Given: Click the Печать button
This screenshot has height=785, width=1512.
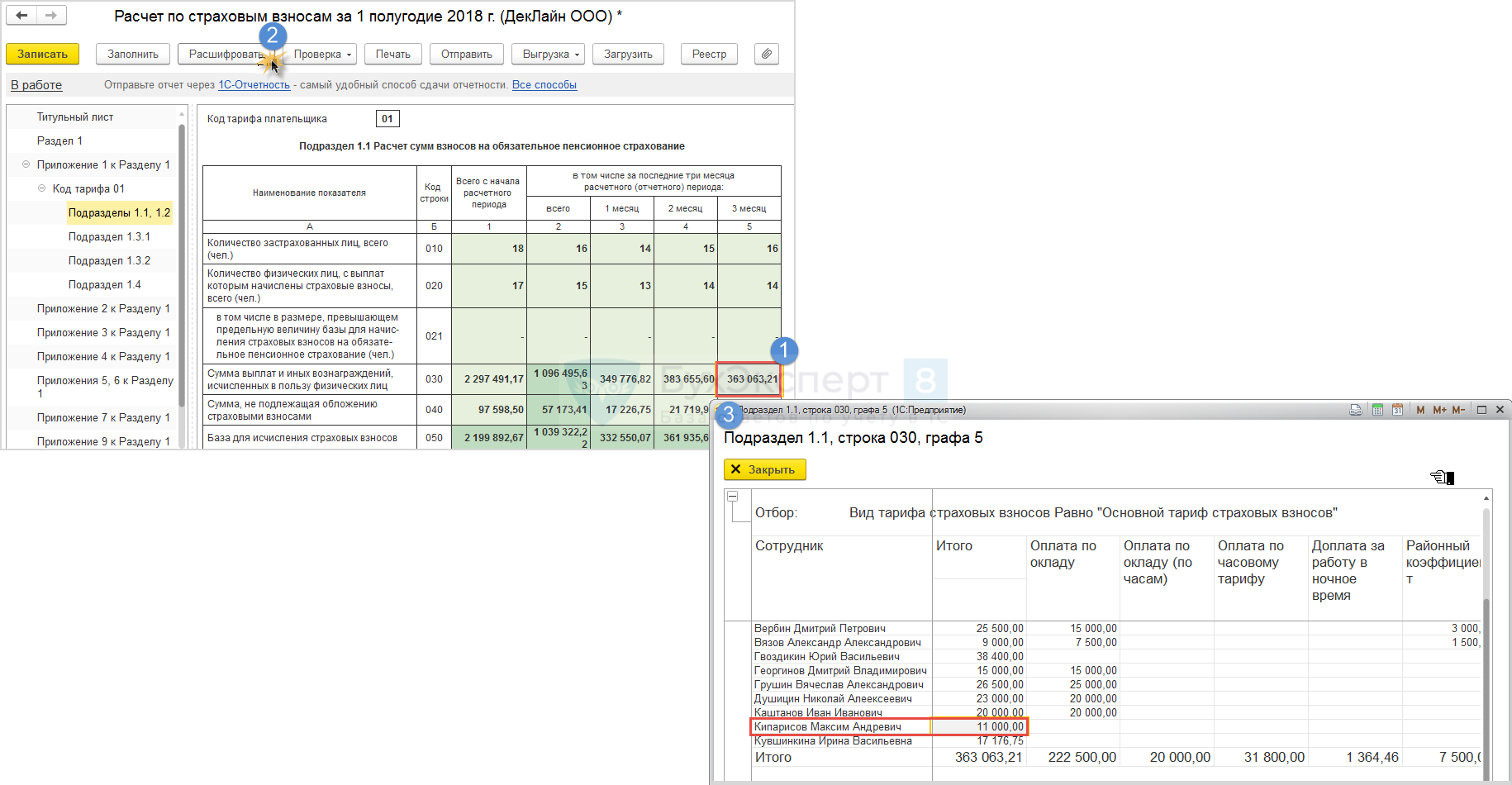Looking at the screenshot, I should click(x=393, y=54).
